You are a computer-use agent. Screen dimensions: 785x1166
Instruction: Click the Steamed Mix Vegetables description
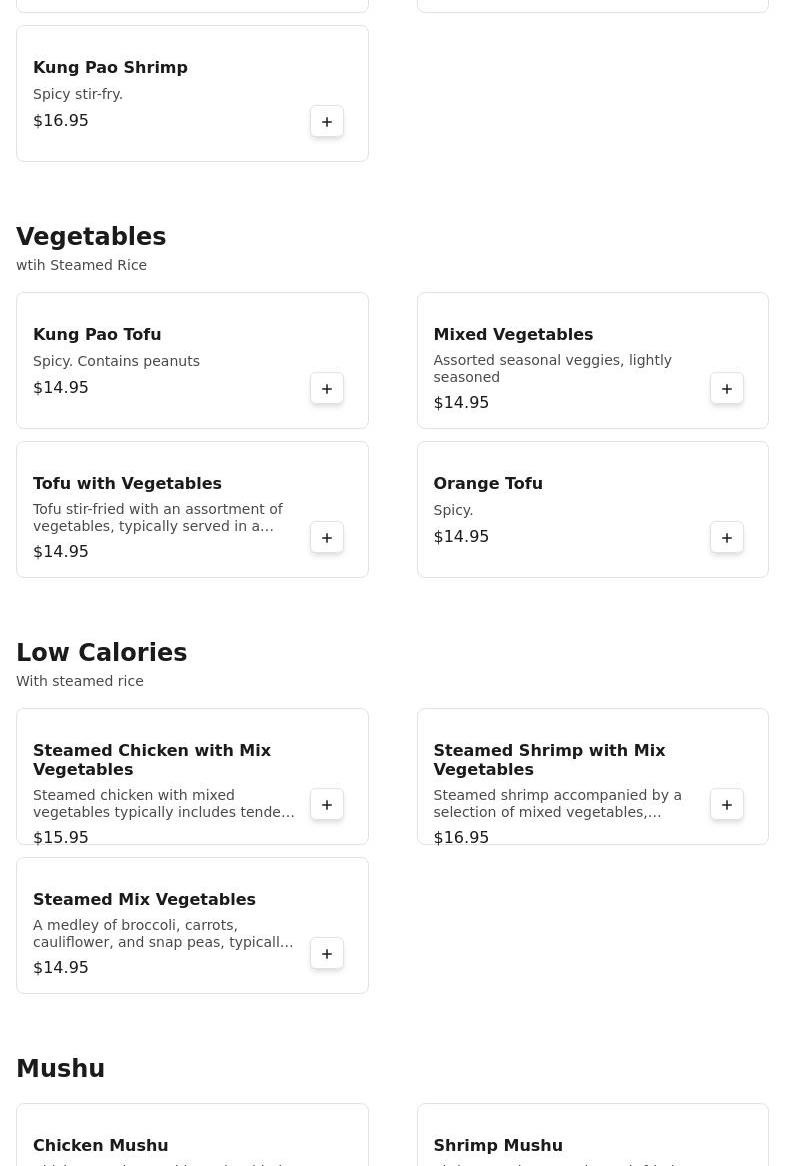[163, 933]
